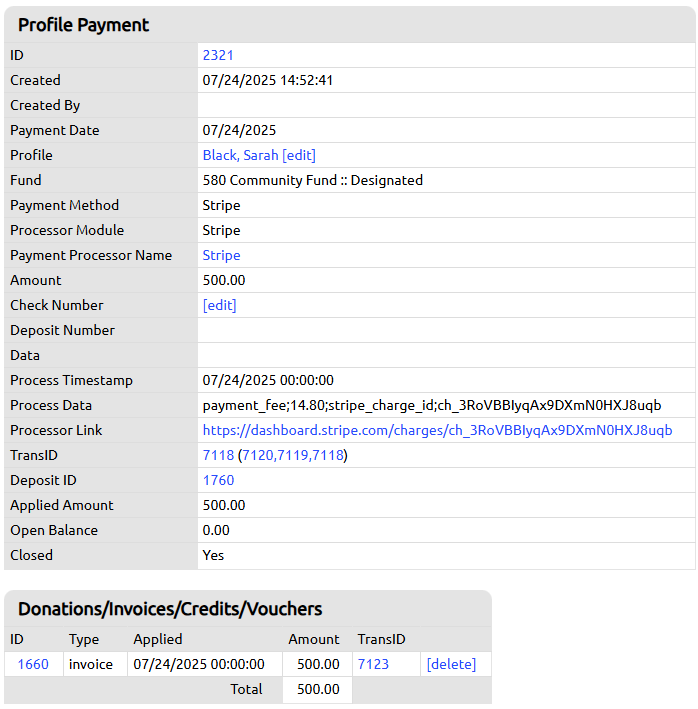Image resolution: width=698 pixels, height=709 pixels.
Task: Click the TransID column header in invoices table
Action: 382,639
